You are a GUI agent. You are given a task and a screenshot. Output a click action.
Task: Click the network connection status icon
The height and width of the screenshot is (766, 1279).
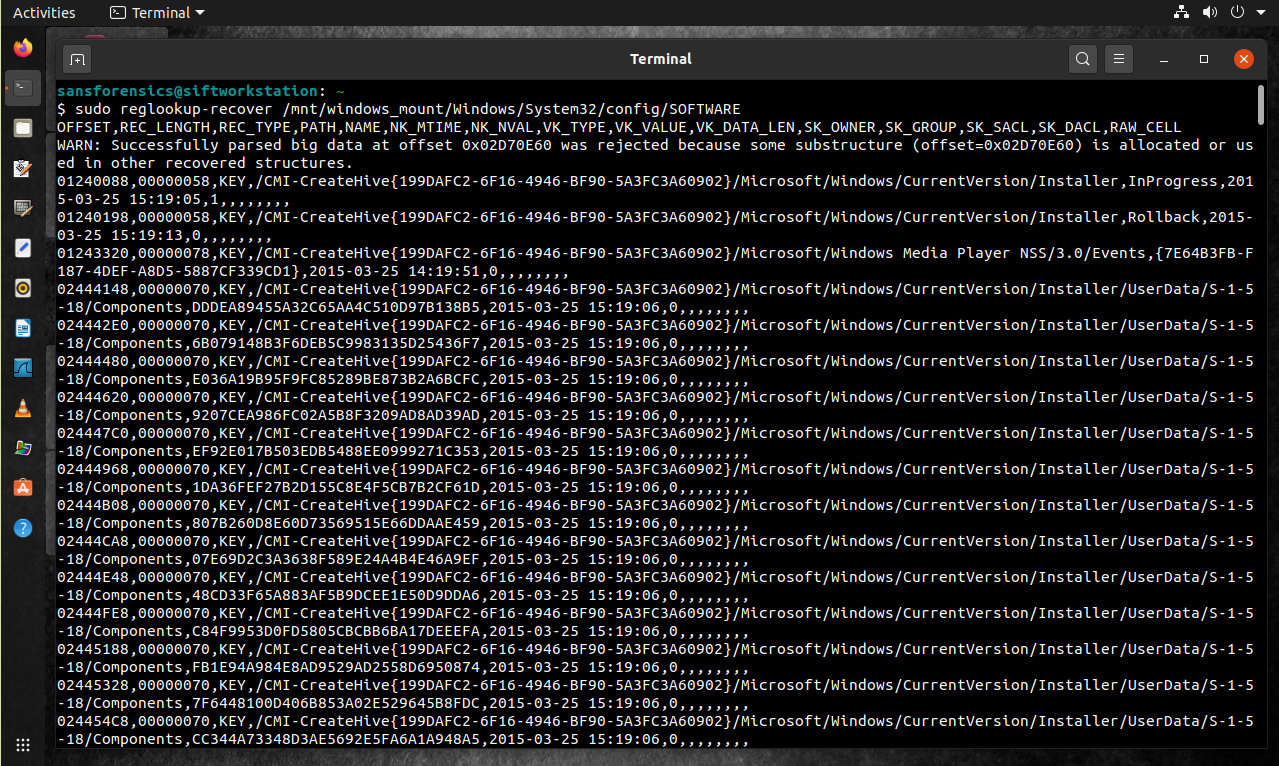click(x=1181, y=13)
